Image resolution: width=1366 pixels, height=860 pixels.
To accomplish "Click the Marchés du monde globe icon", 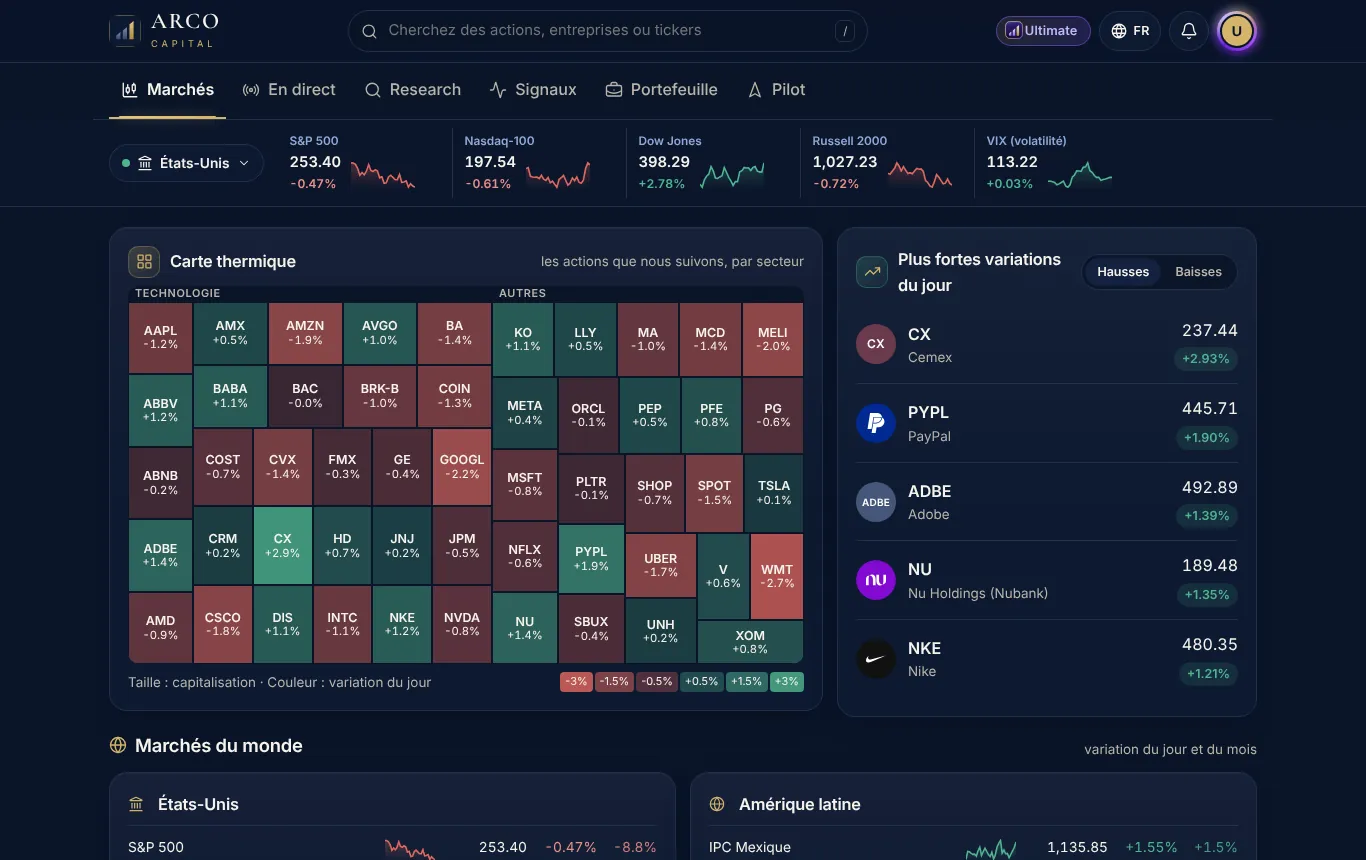I will coord(118,745).
